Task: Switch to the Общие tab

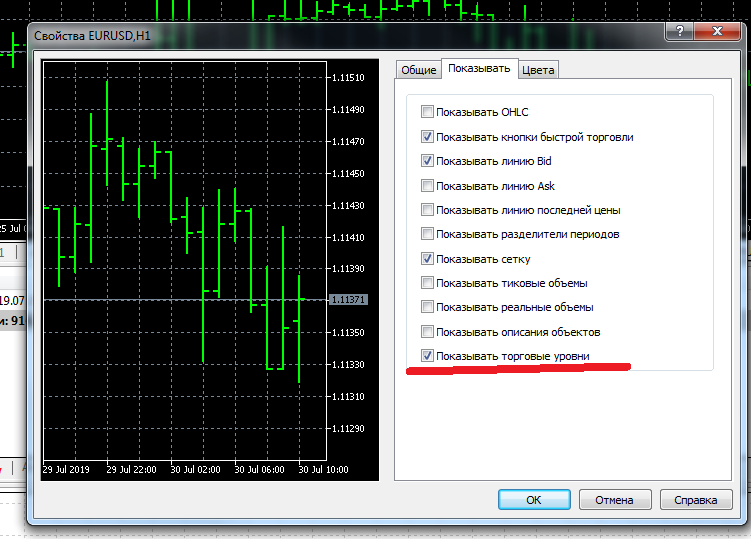Action: 419,70
